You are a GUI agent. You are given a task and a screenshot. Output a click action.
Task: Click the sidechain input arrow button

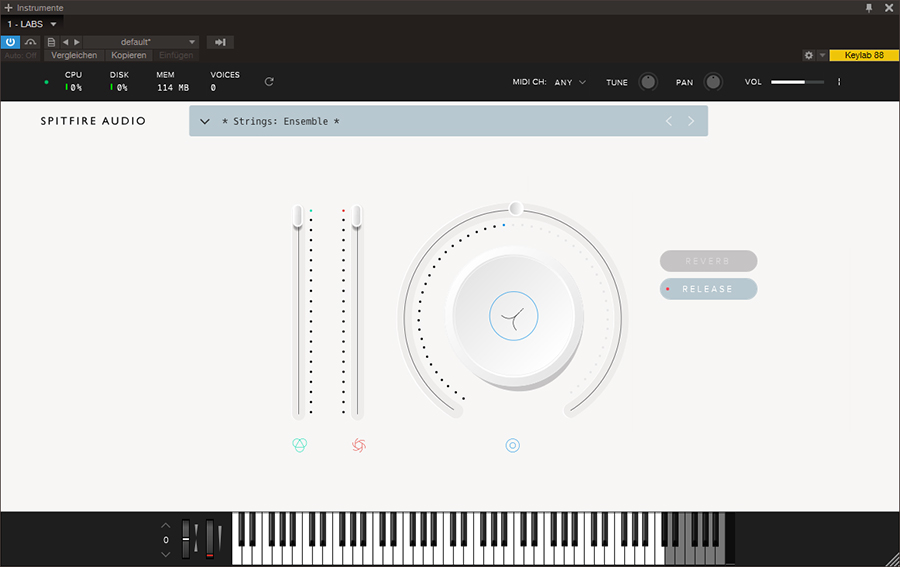click(220, 42)
